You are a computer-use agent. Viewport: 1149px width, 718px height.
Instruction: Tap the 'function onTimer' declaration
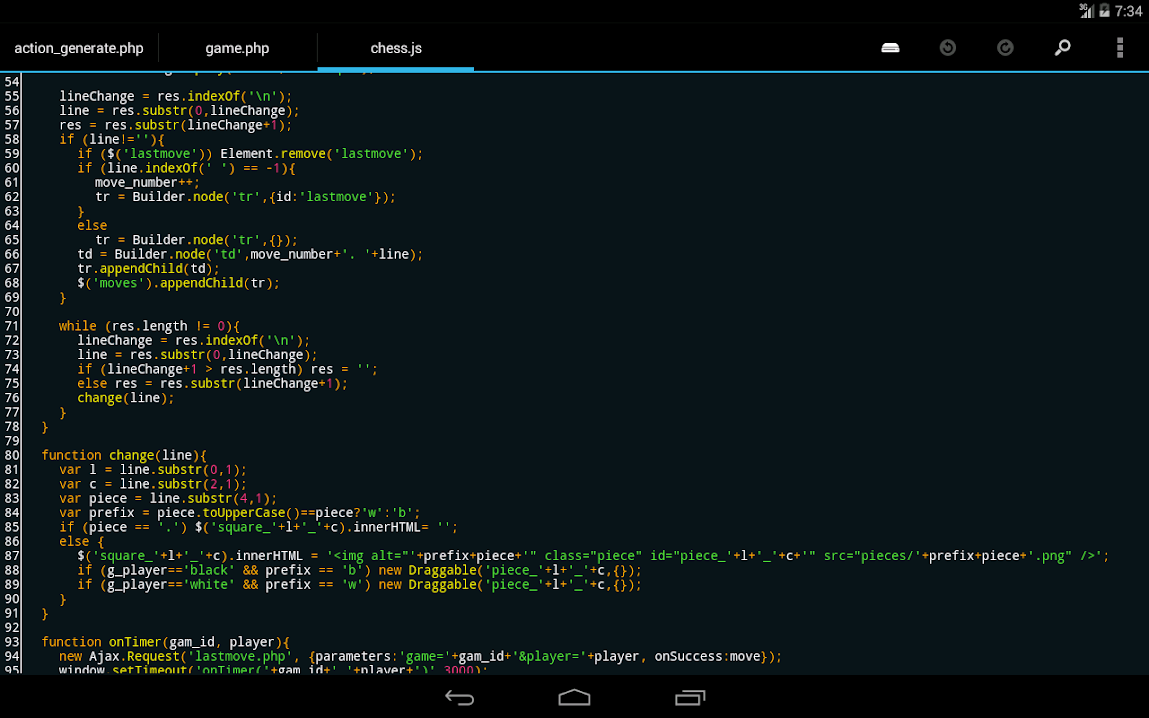tap(105, 641)
